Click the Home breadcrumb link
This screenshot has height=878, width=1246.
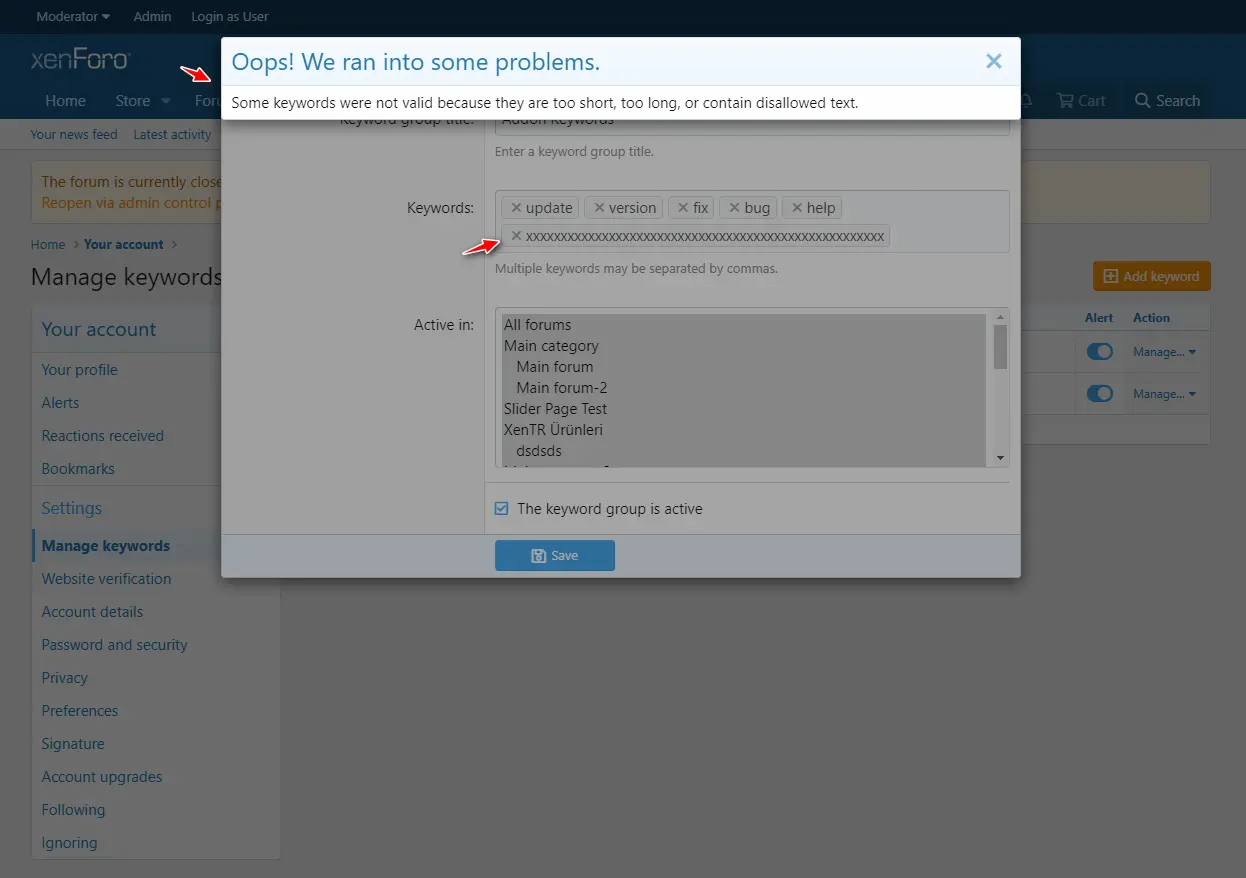(48, 244)
